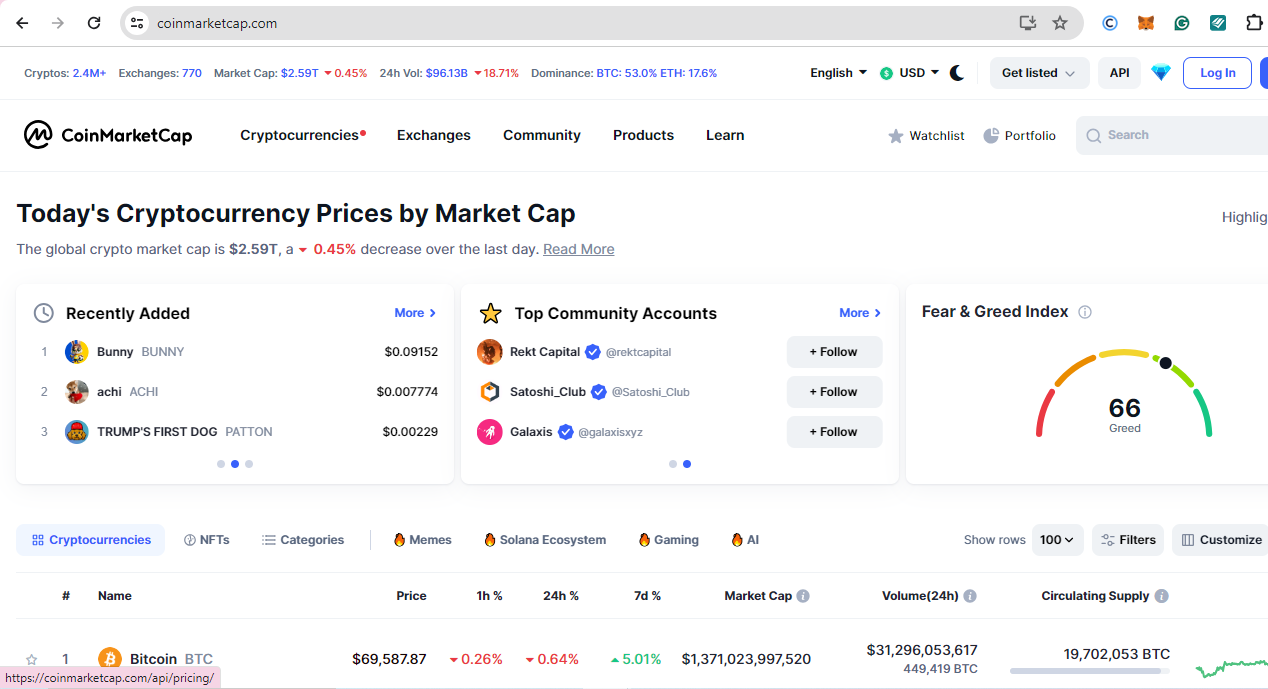Open the Learn nav menu
The image size is (1268, 689).
[x=725, y=135]
